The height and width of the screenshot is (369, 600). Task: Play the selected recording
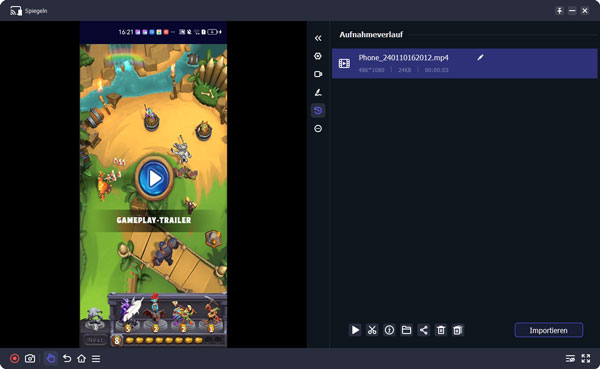355,330
